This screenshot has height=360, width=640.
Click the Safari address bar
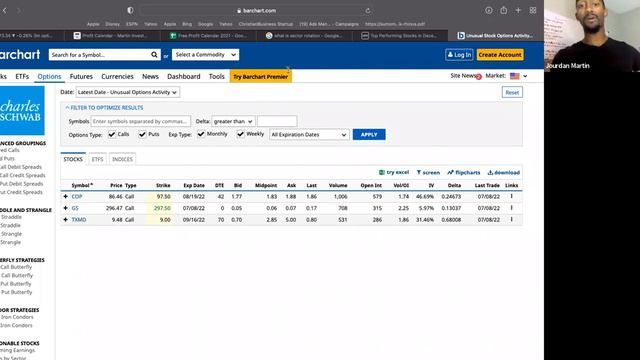256,11
